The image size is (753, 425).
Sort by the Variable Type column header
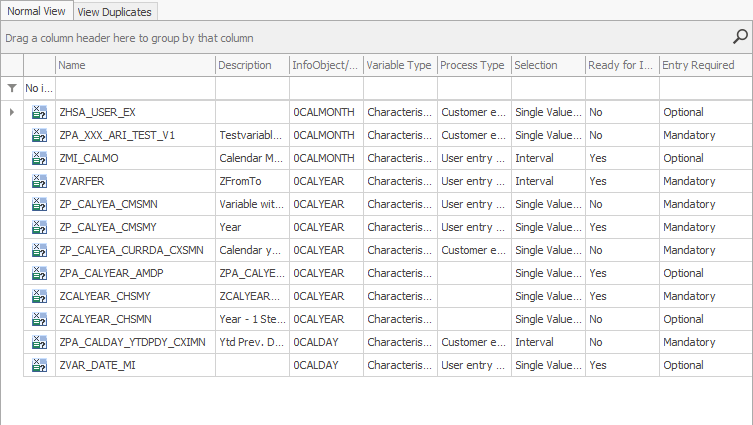pos(398,65)
